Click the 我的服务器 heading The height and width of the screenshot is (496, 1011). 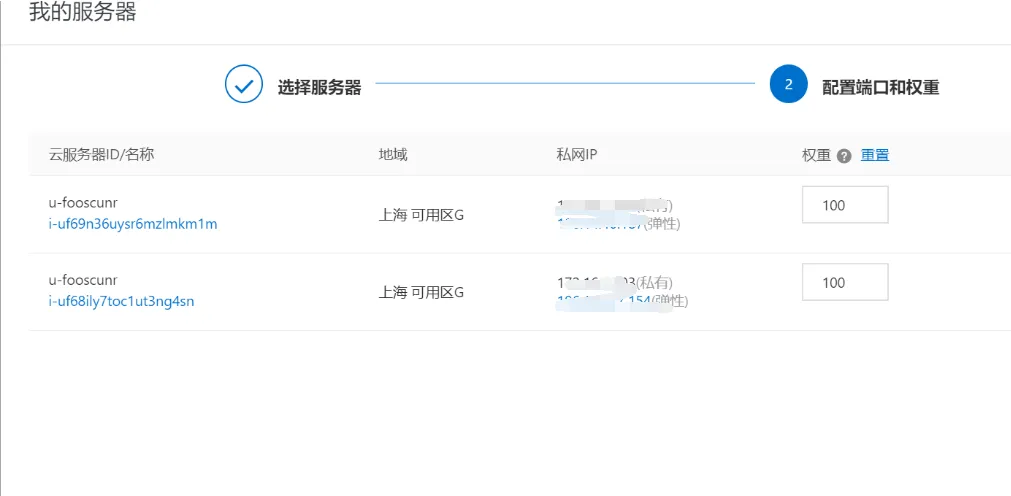83,12
